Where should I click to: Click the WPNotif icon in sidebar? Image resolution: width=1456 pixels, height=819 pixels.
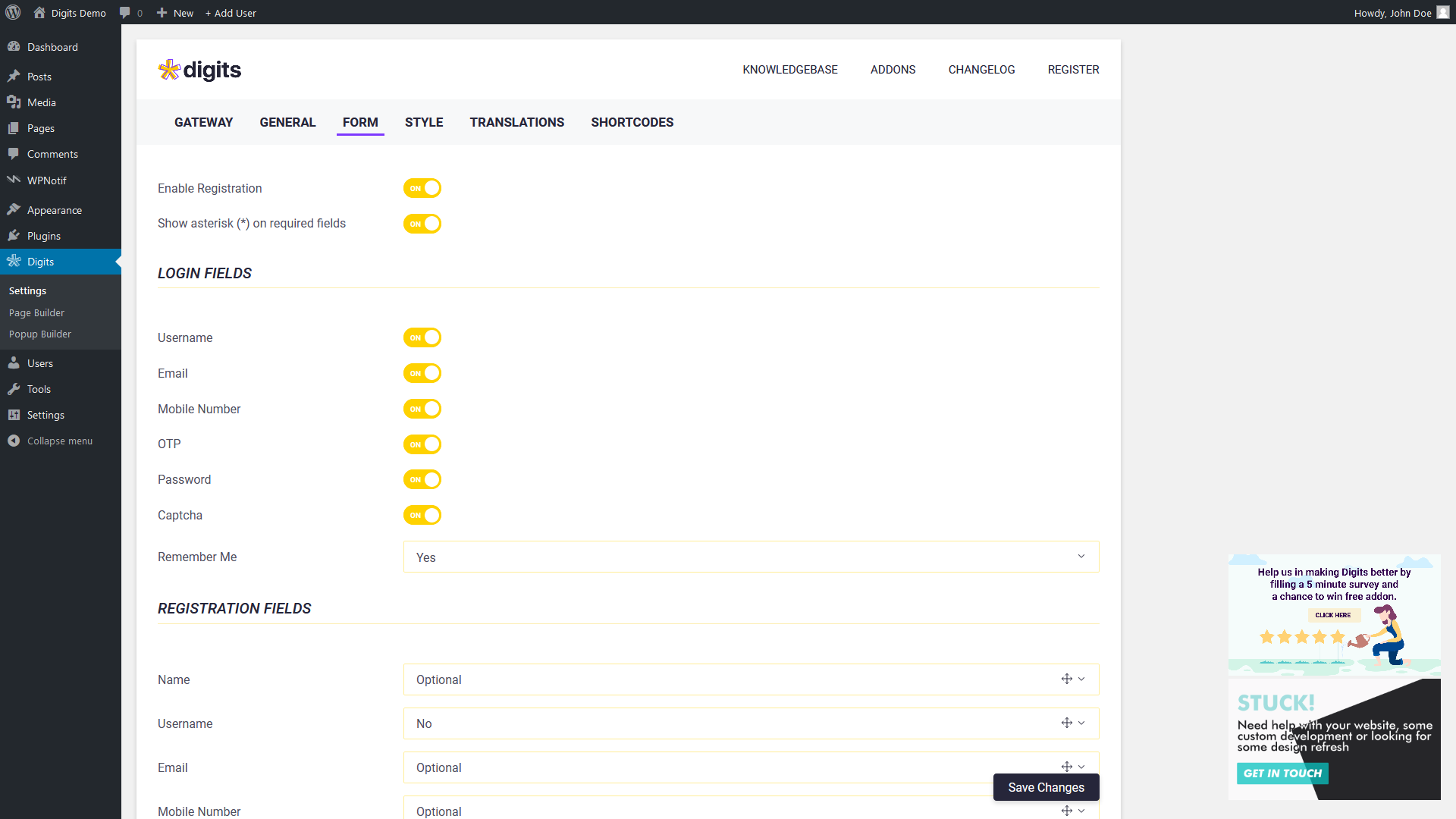pos(14,180)
